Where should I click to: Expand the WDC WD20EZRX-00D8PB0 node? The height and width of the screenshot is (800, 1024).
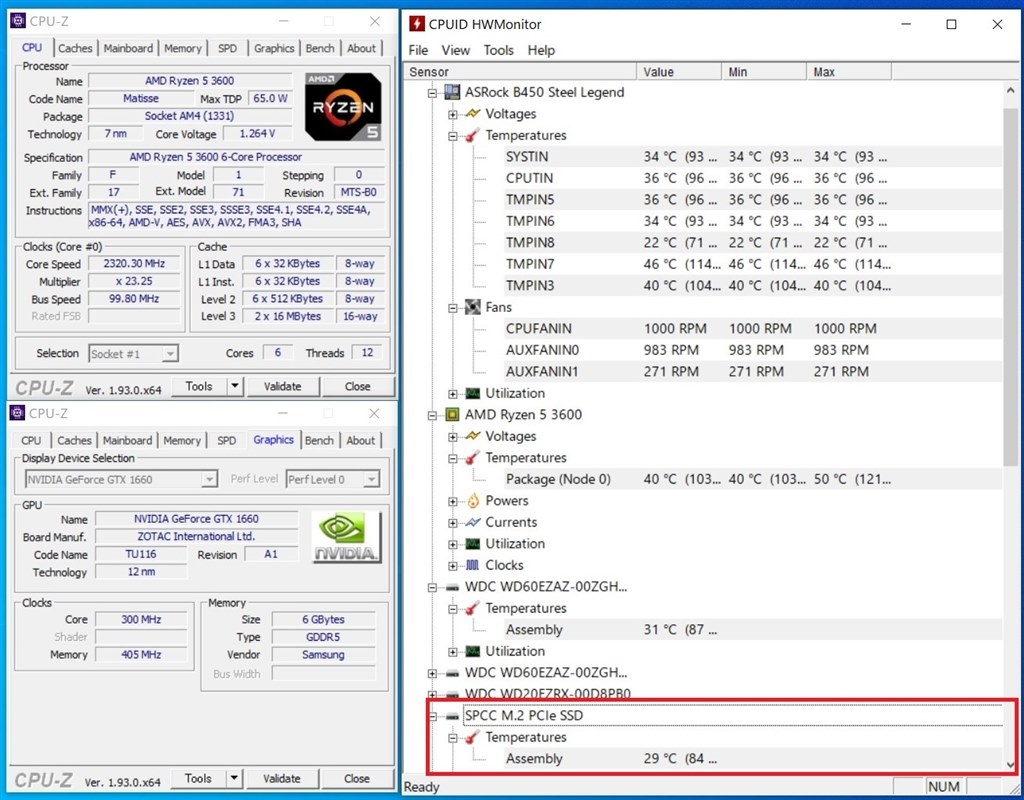[x=432, y=694]
